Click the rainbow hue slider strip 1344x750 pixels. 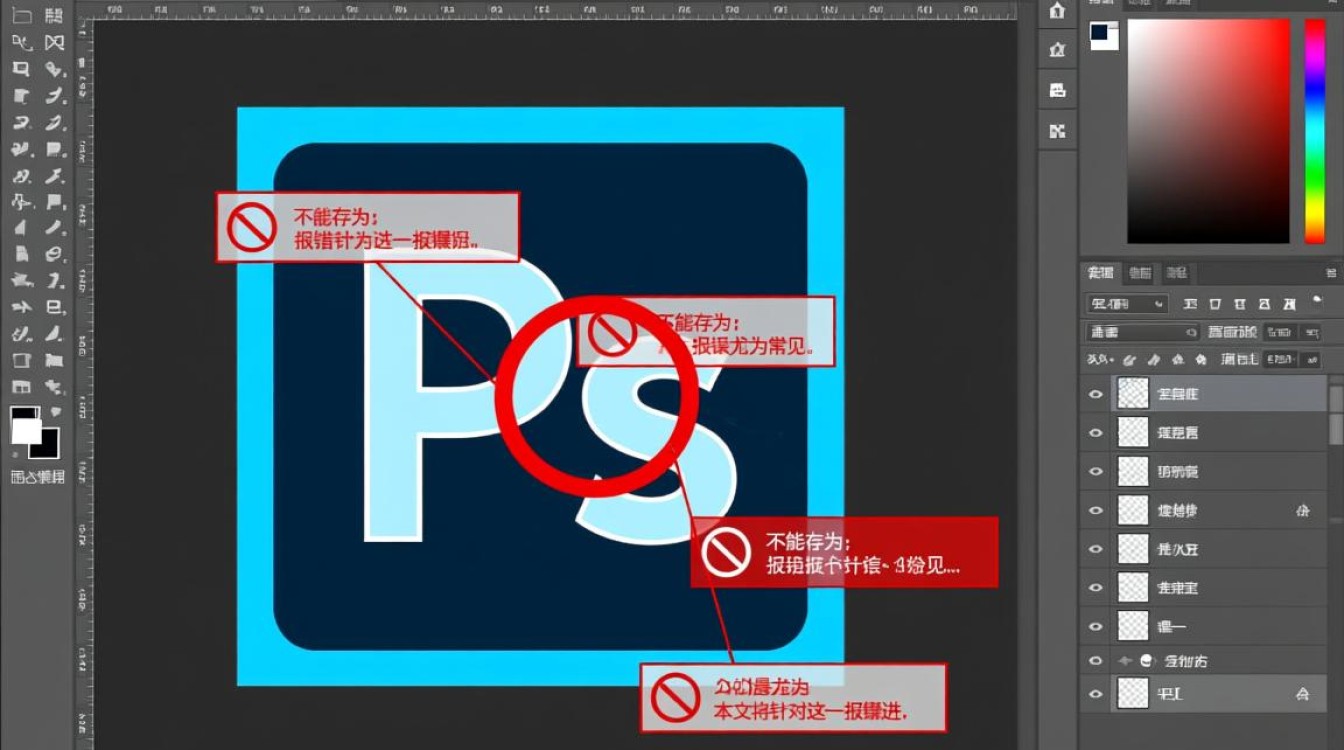pos(1314,131)
